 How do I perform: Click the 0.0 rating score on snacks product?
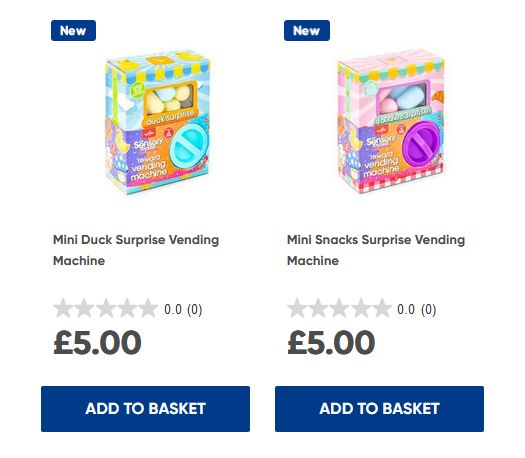[406, 310]
